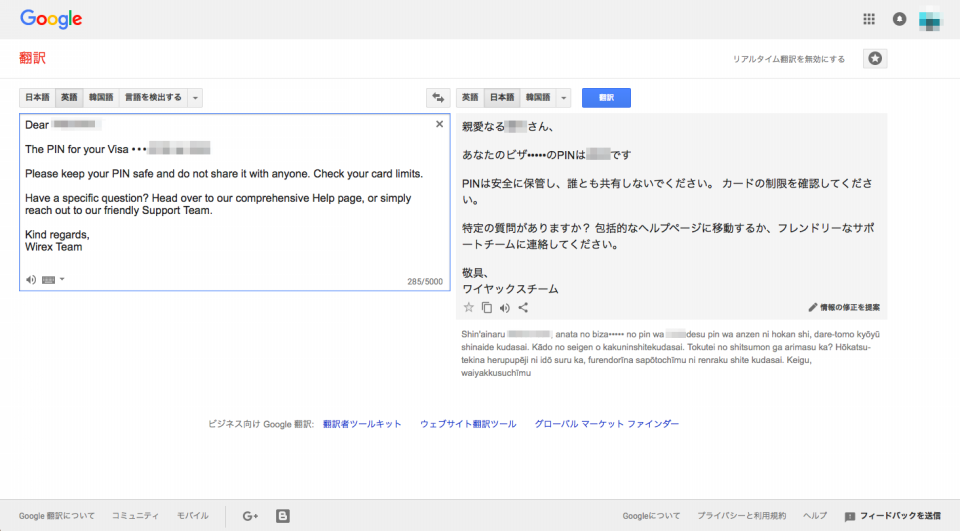Click the 'Kind regards,' source line

(57, 235)
